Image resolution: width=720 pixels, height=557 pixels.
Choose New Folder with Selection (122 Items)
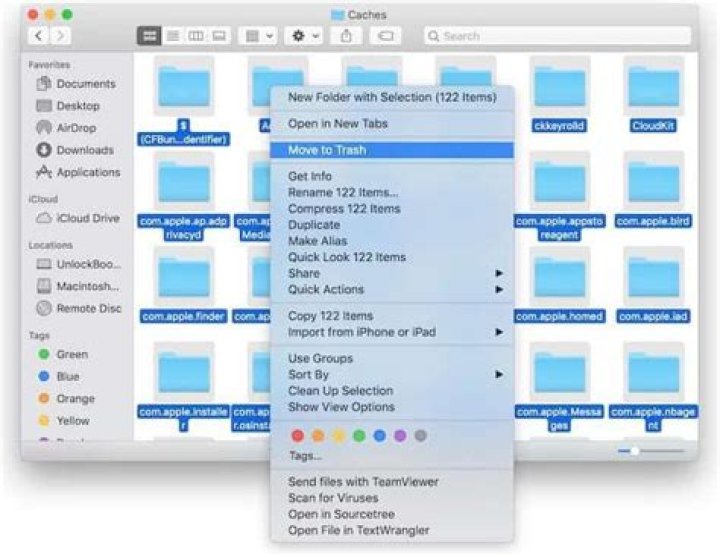click(x=392, y=97)
